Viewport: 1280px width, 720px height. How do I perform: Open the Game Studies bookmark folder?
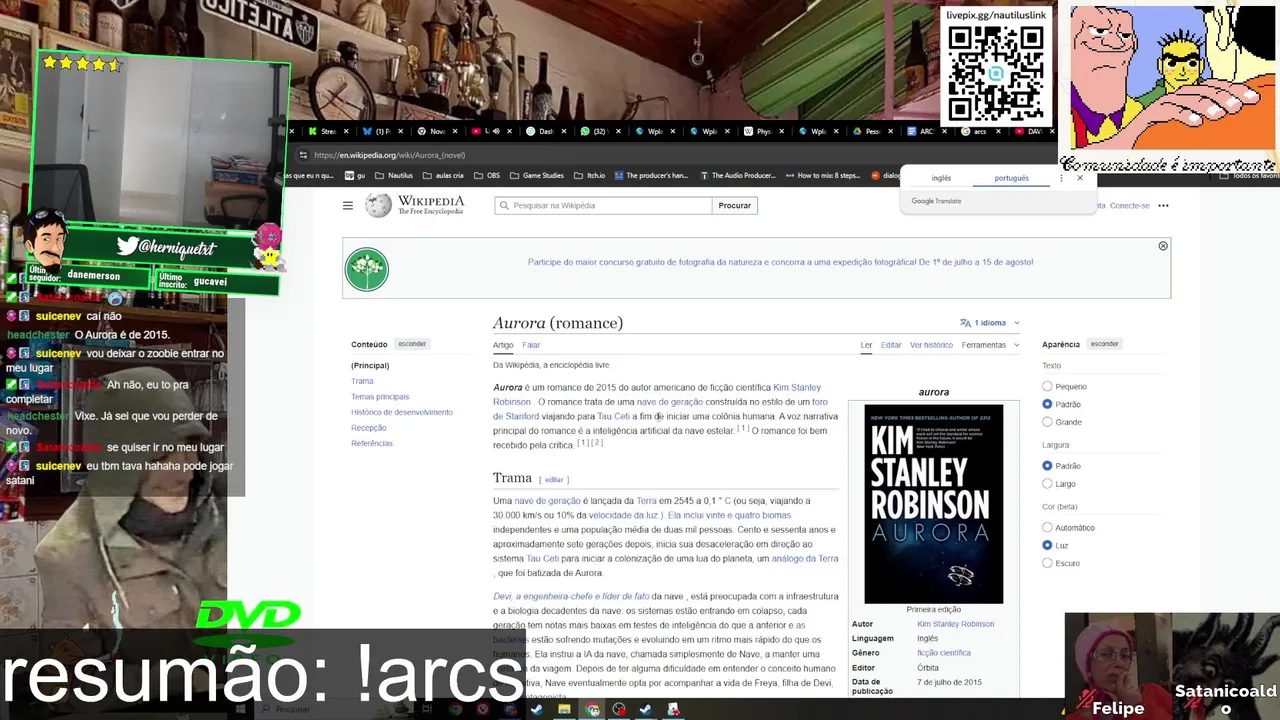pyautogui.click(x=536, y=175)
